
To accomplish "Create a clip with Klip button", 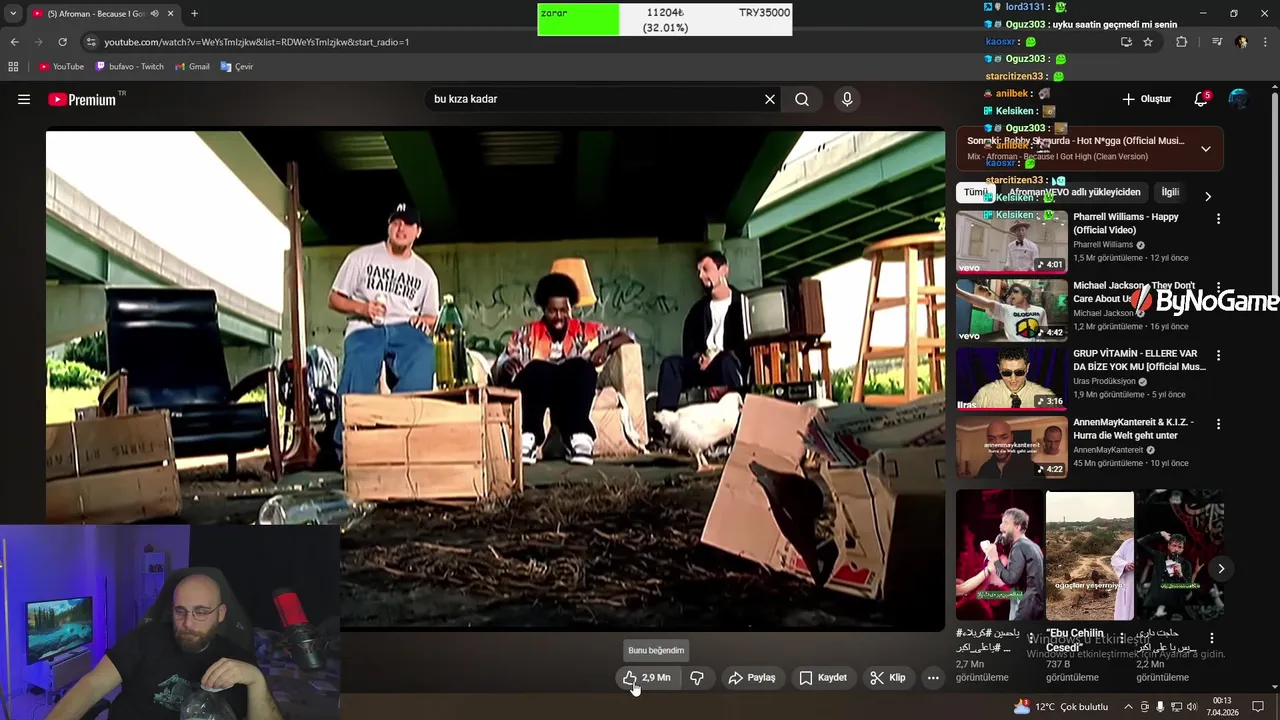I will tap(888, 678).
